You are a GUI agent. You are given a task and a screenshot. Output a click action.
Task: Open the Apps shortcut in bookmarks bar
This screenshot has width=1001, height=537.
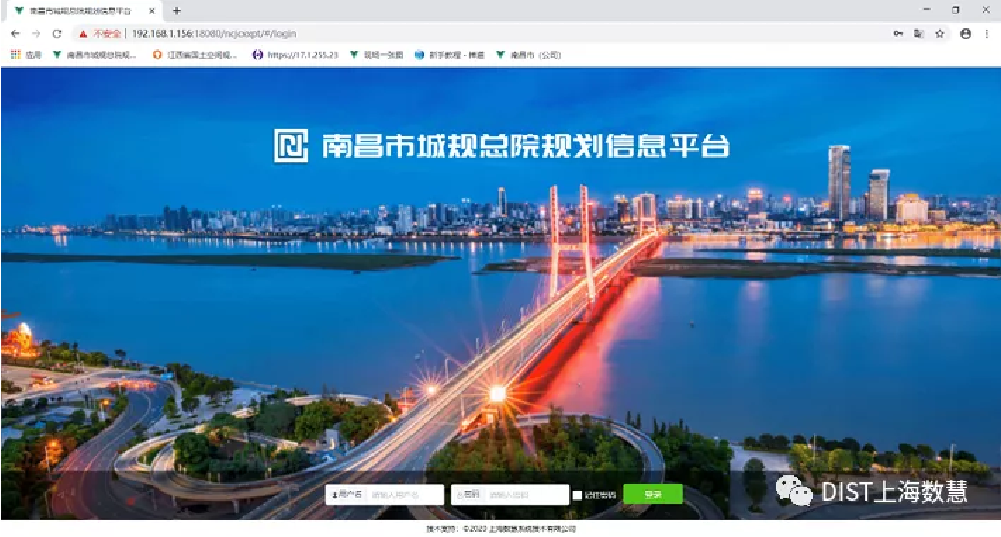[26, 55]
